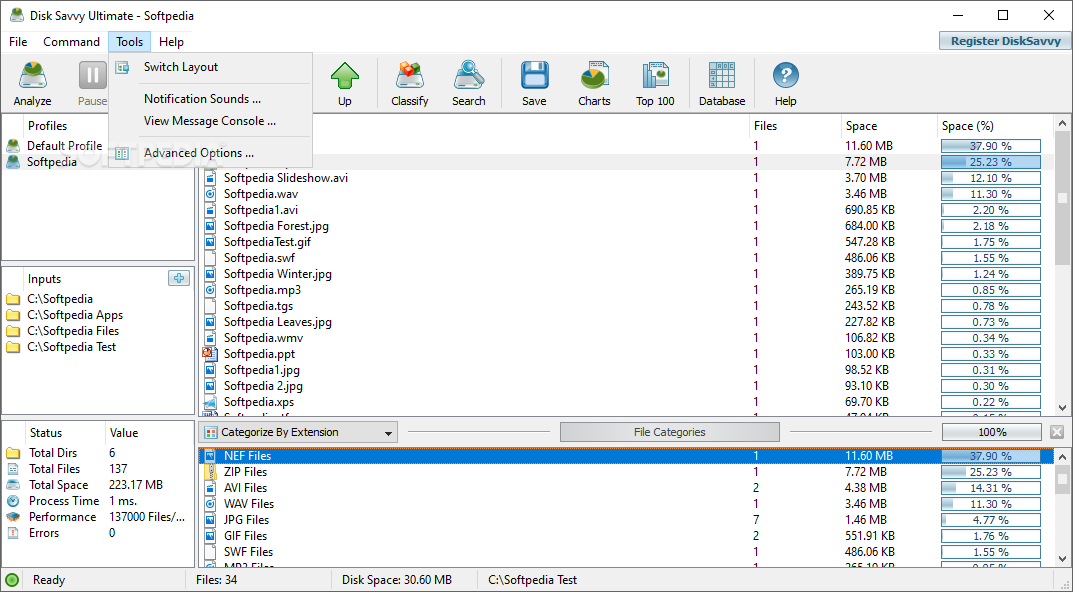Open the Command menu
This screenshot has width=1073, height=592.
pyautogui.click(x=71, y=42)
